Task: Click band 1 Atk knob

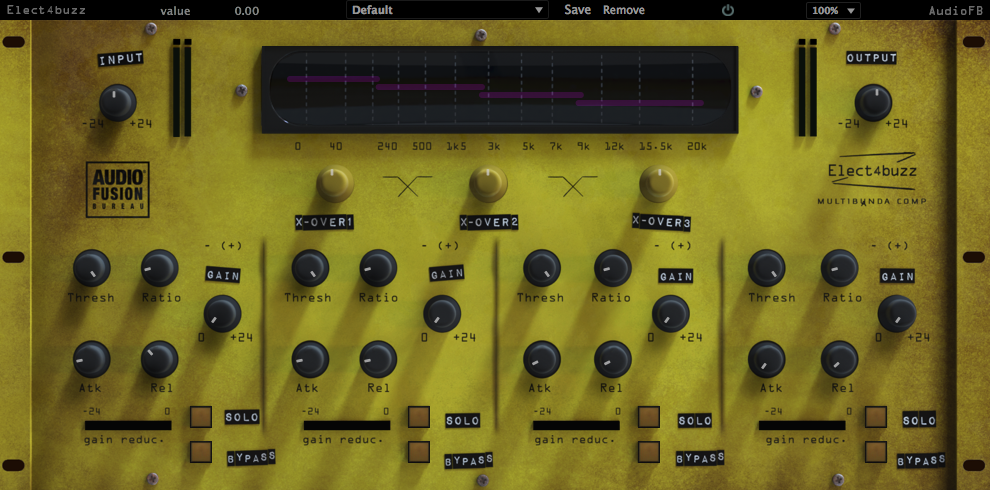Action: coord(92,359)
